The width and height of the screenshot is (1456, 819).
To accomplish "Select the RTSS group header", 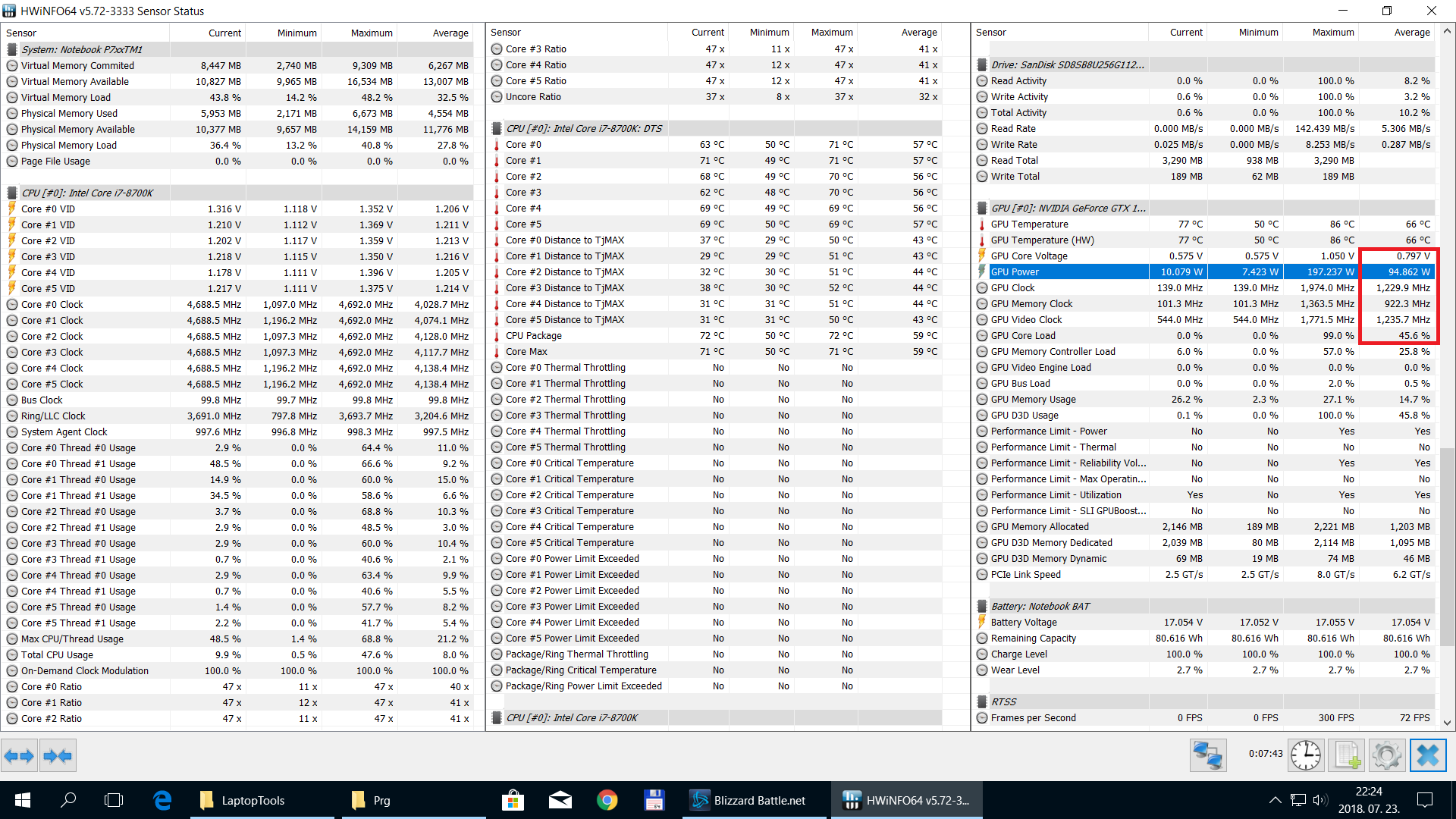I will [x=1206, y=701].
